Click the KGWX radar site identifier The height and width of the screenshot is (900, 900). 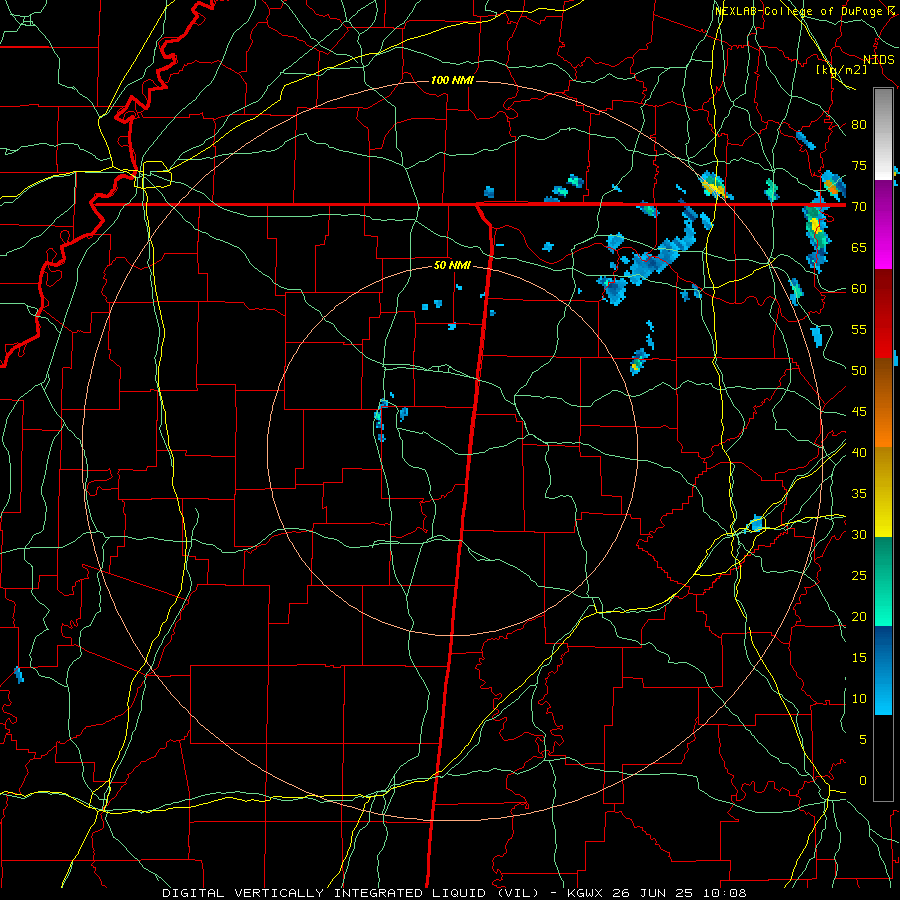coord(585,893)
